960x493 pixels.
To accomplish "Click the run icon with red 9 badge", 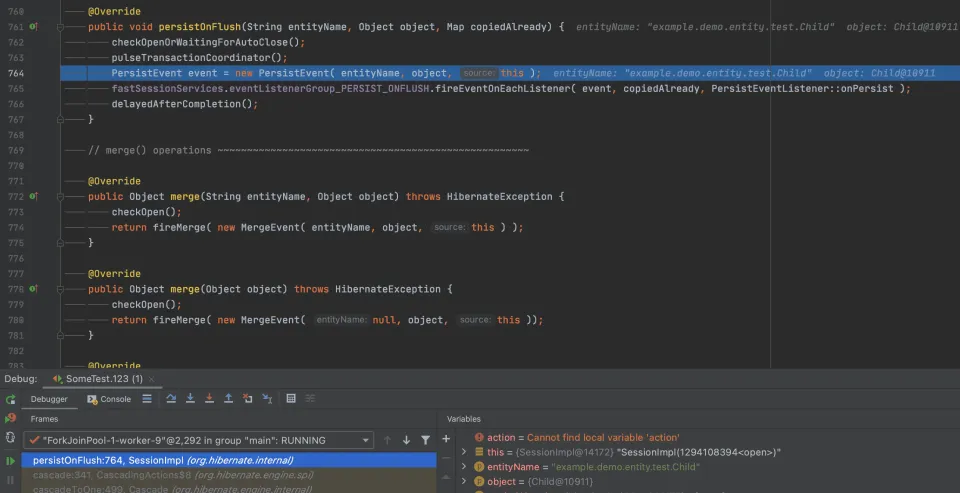I will tap(10, 418).
